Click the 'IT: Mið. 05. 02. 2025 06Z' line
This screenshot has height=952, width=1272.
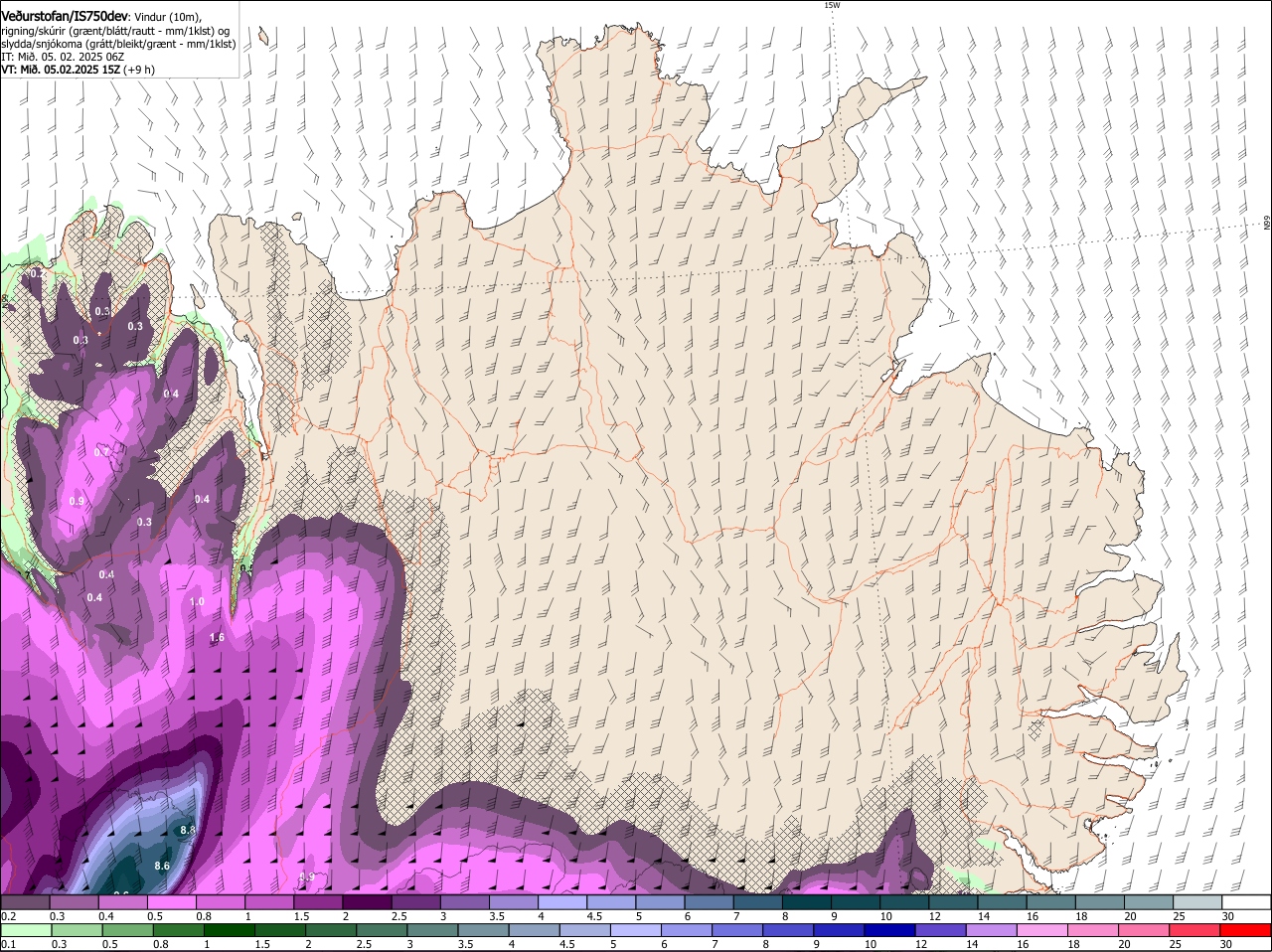coord(63,57)
